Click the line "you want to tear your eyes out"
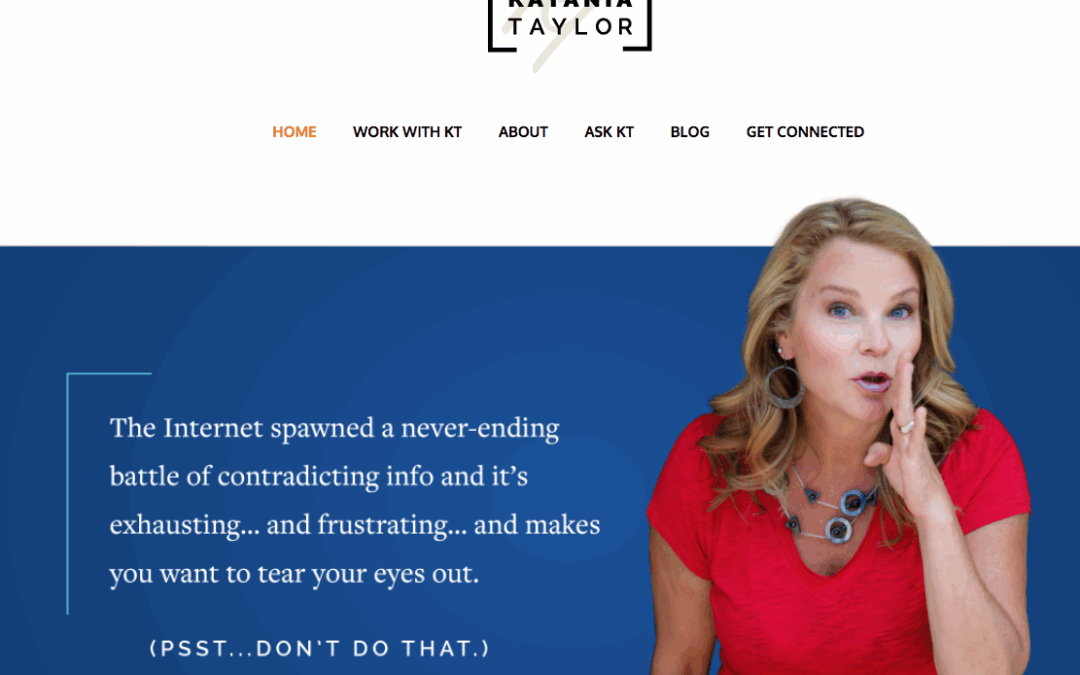 tap(294, 574)
